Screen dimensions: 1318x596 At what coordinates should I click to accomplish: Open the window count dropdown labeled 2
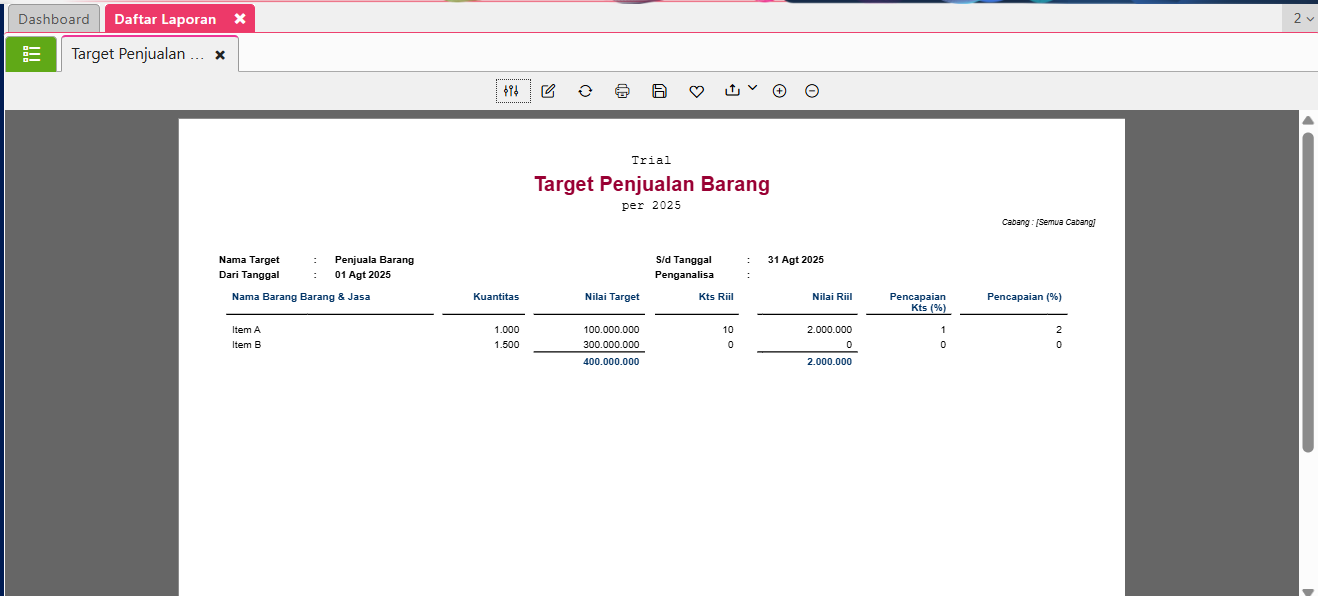point(1302,18)
